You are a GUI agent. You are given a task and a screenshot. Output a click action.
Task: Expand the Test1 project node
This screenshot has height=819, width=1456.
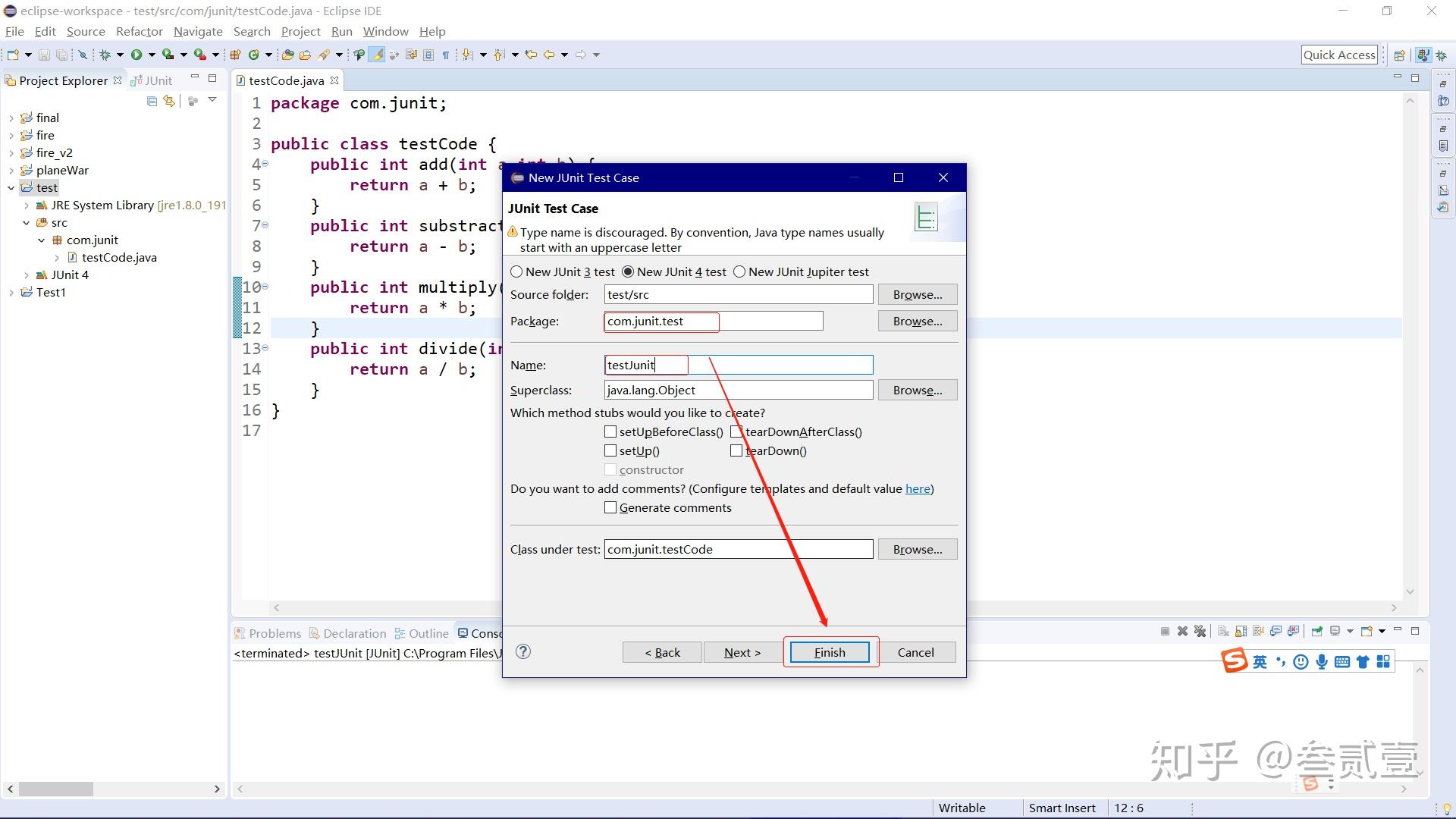coord(11,292)
